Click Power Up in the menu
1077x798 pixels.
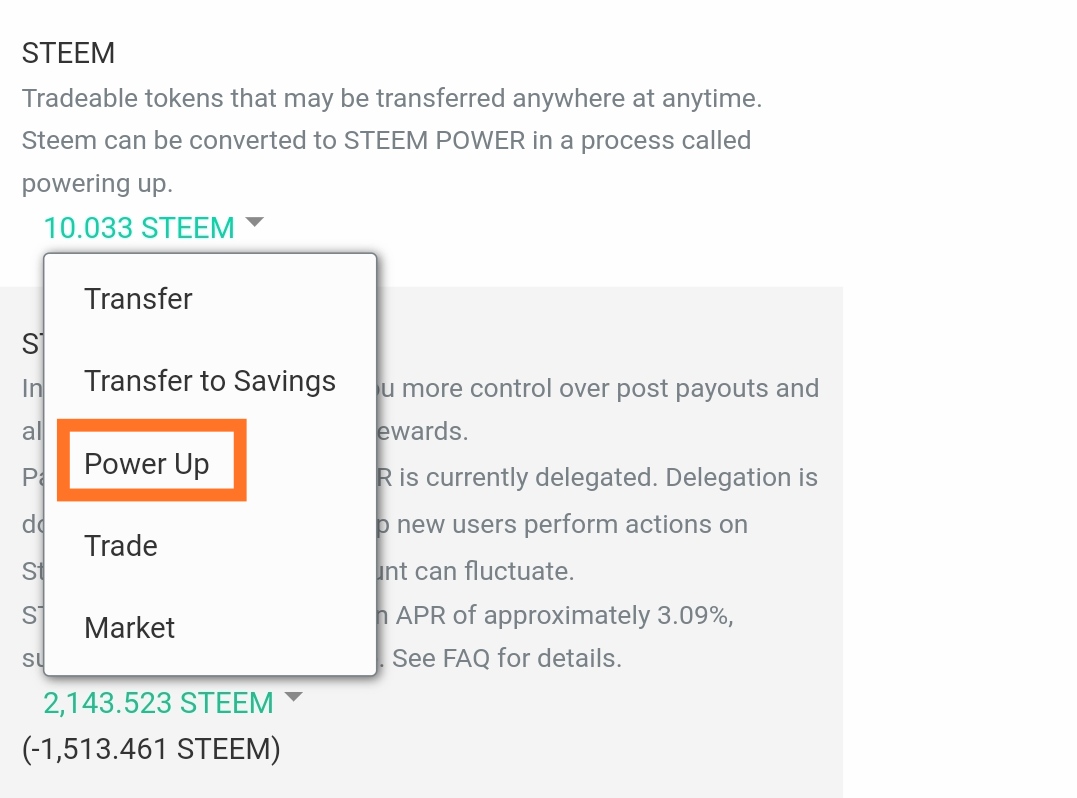click(x=147, y=464)
